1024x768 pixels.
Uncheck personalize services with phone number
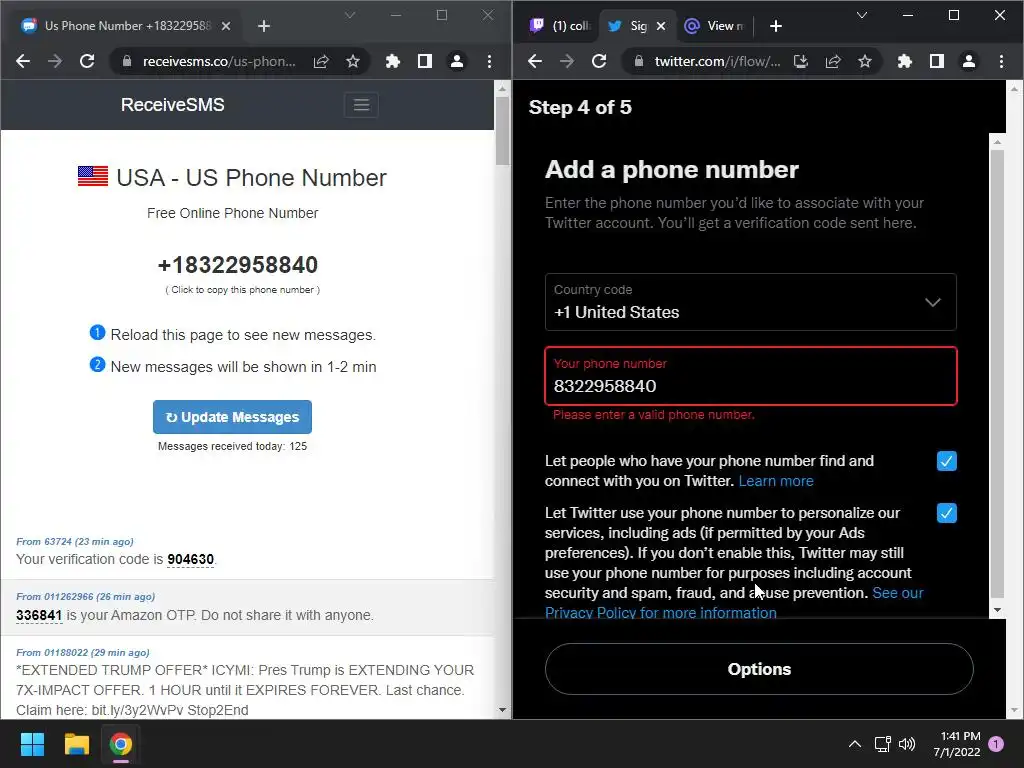click(x=946, y=513)
